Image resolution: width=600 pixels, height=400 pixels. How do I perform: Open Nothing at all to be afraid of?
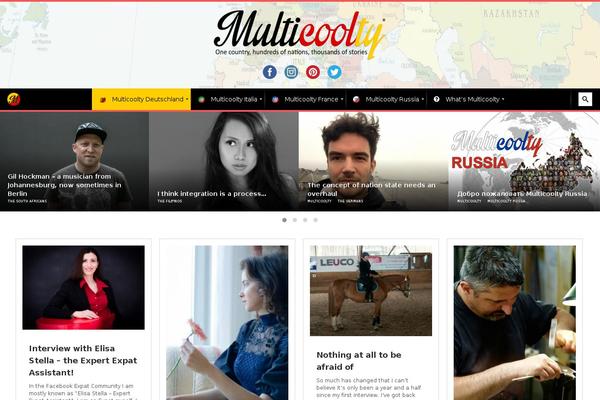pyautogui.click(x=359, y=361)
